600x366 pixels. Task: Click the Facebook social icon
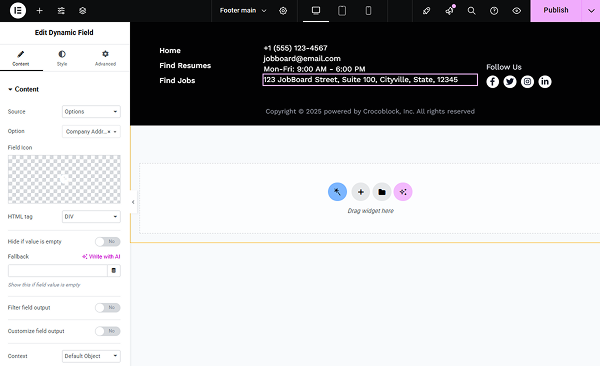pos(492,82)
